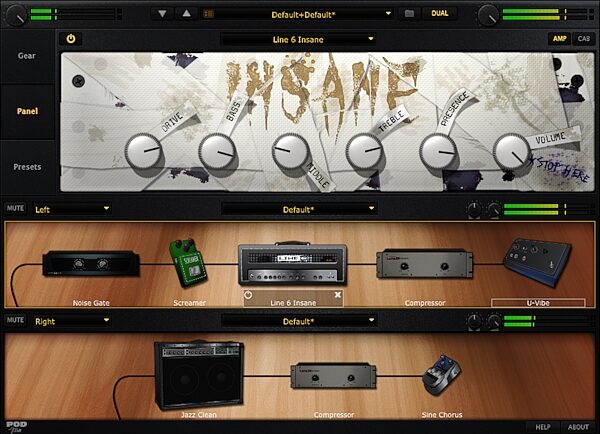Open Right chain Default preset dropdown

coord(298,321)
